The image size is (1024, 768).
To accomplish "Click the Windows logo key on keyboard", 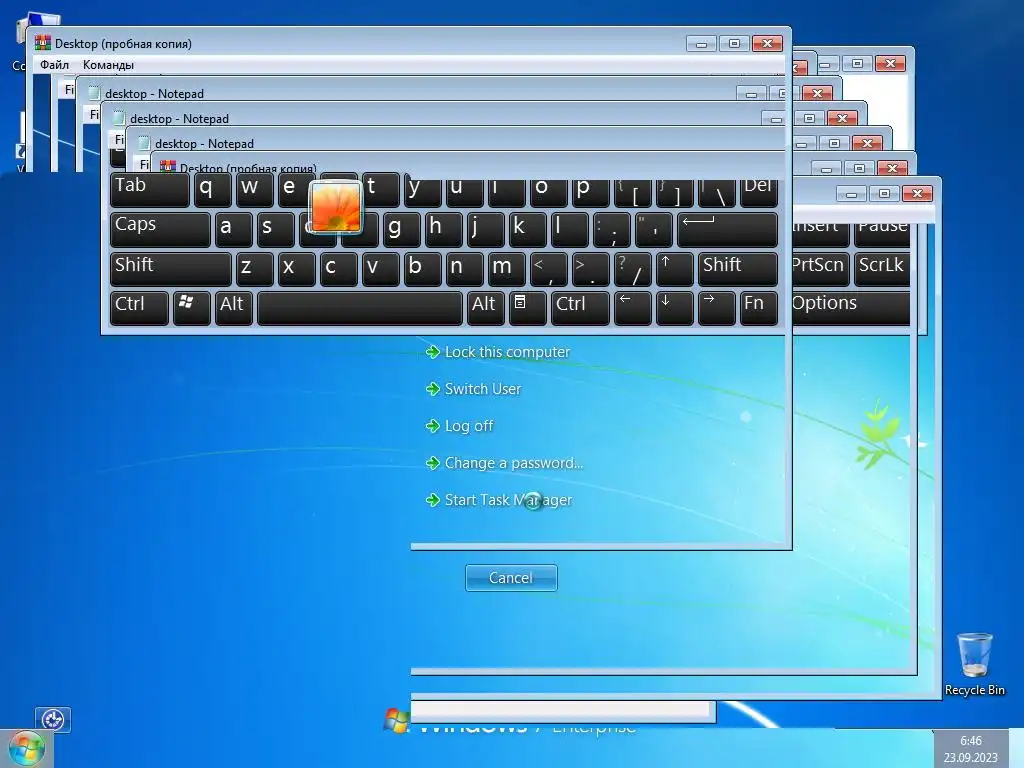I will pyautogui.click(x=191, y=308).
